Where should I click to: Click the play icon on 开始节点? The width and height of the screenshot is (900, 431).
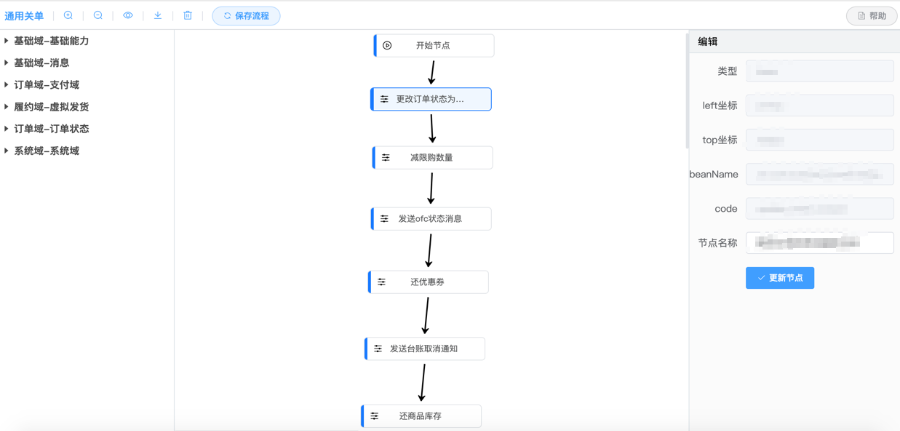tap(387, 45)
